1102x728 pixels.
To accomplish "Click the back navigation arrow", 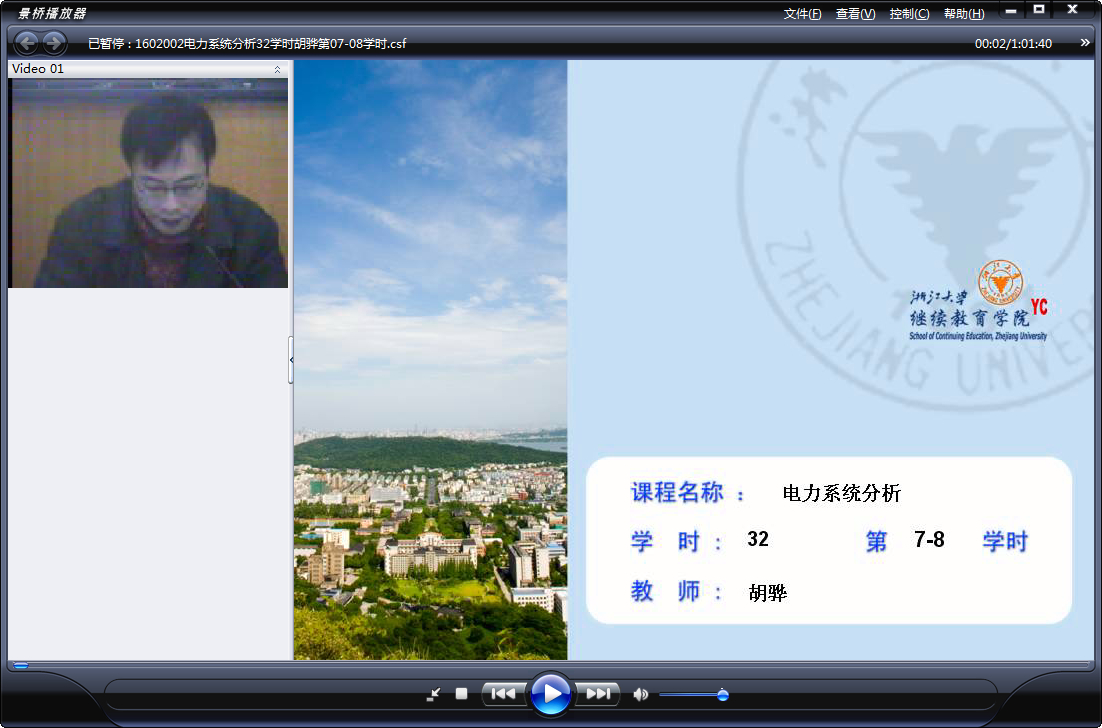I will [27, 43].
